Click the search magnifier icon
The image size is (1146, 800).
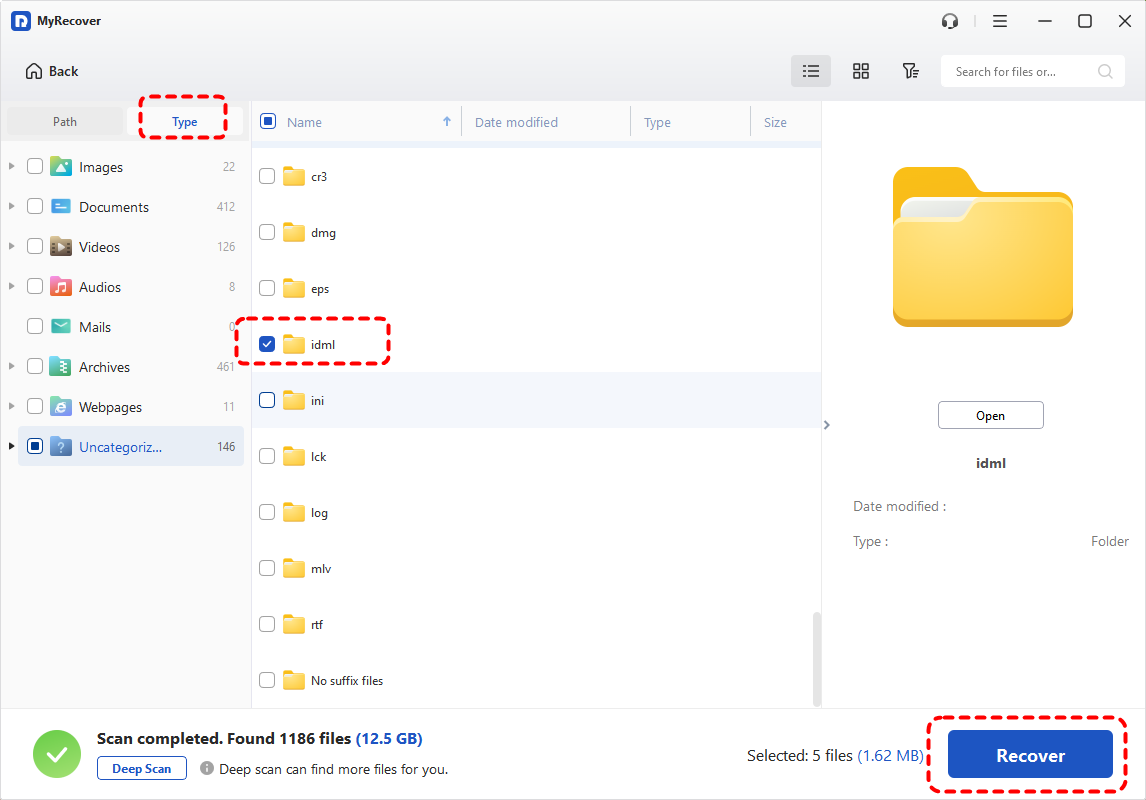(1105, 71)
